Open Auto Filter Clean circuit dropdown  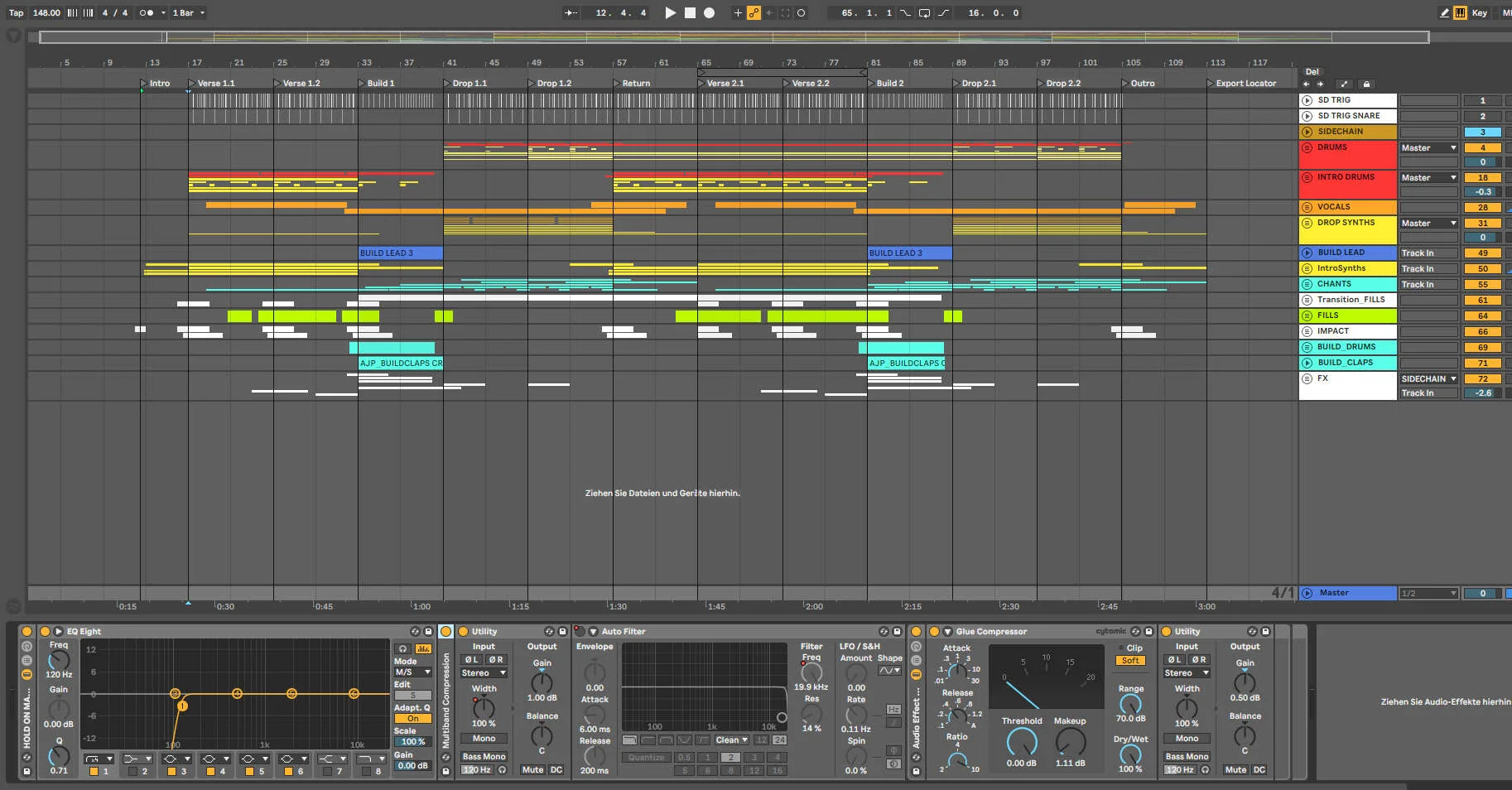click(732, 740)
